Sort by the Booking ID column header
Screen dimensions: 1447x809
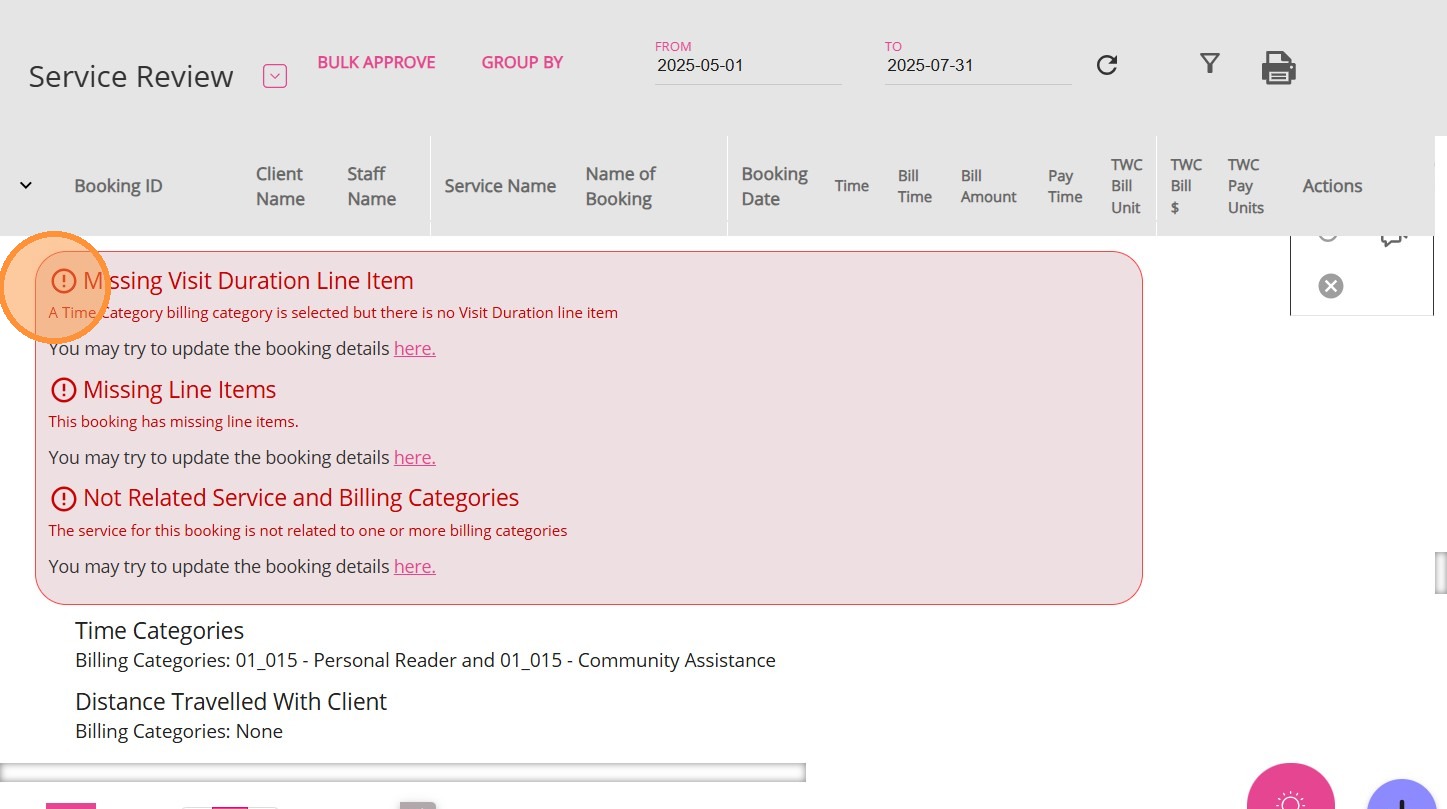[x=118, y=186]
